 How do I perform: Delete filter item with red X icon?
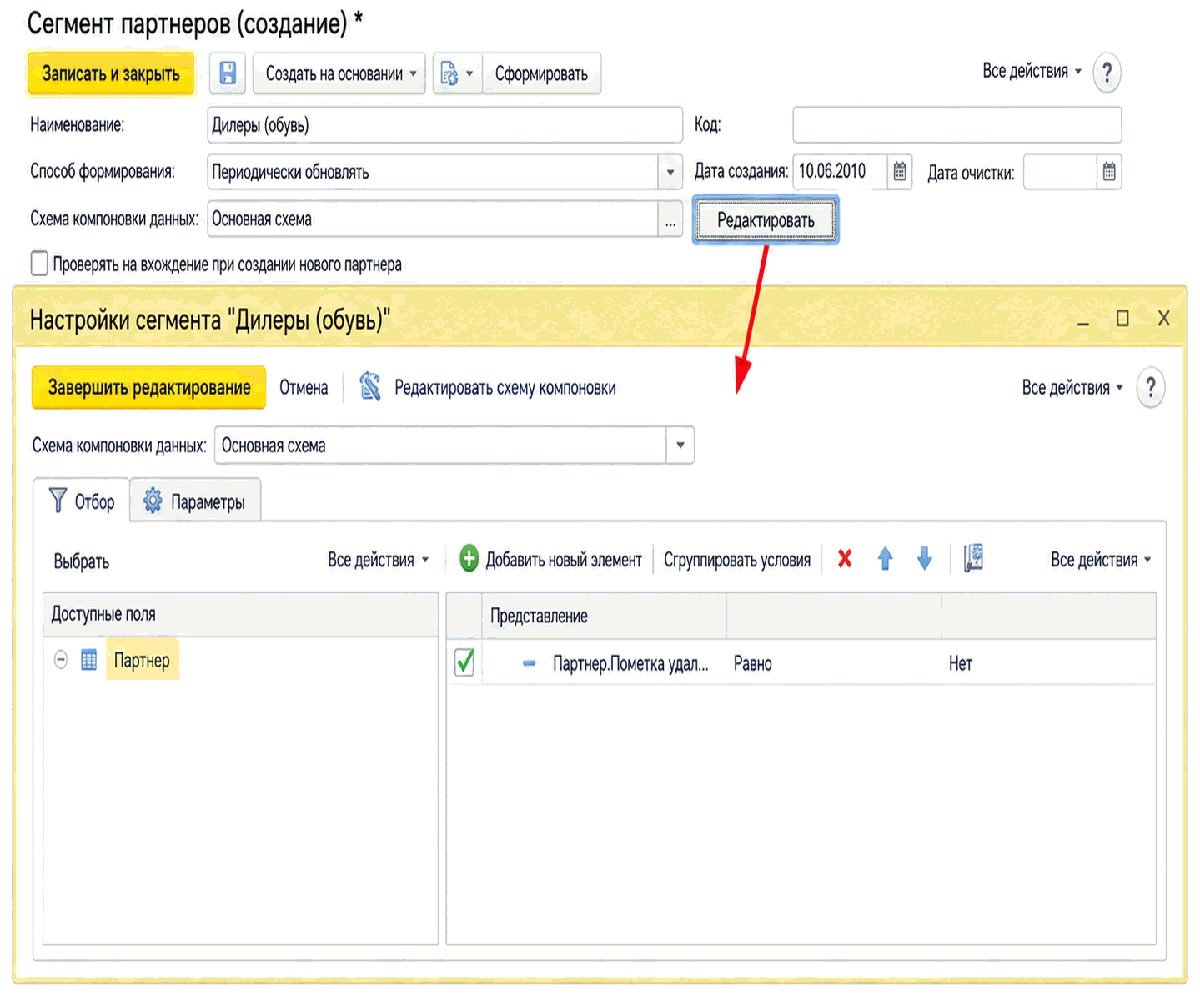(x=844, y=560)
